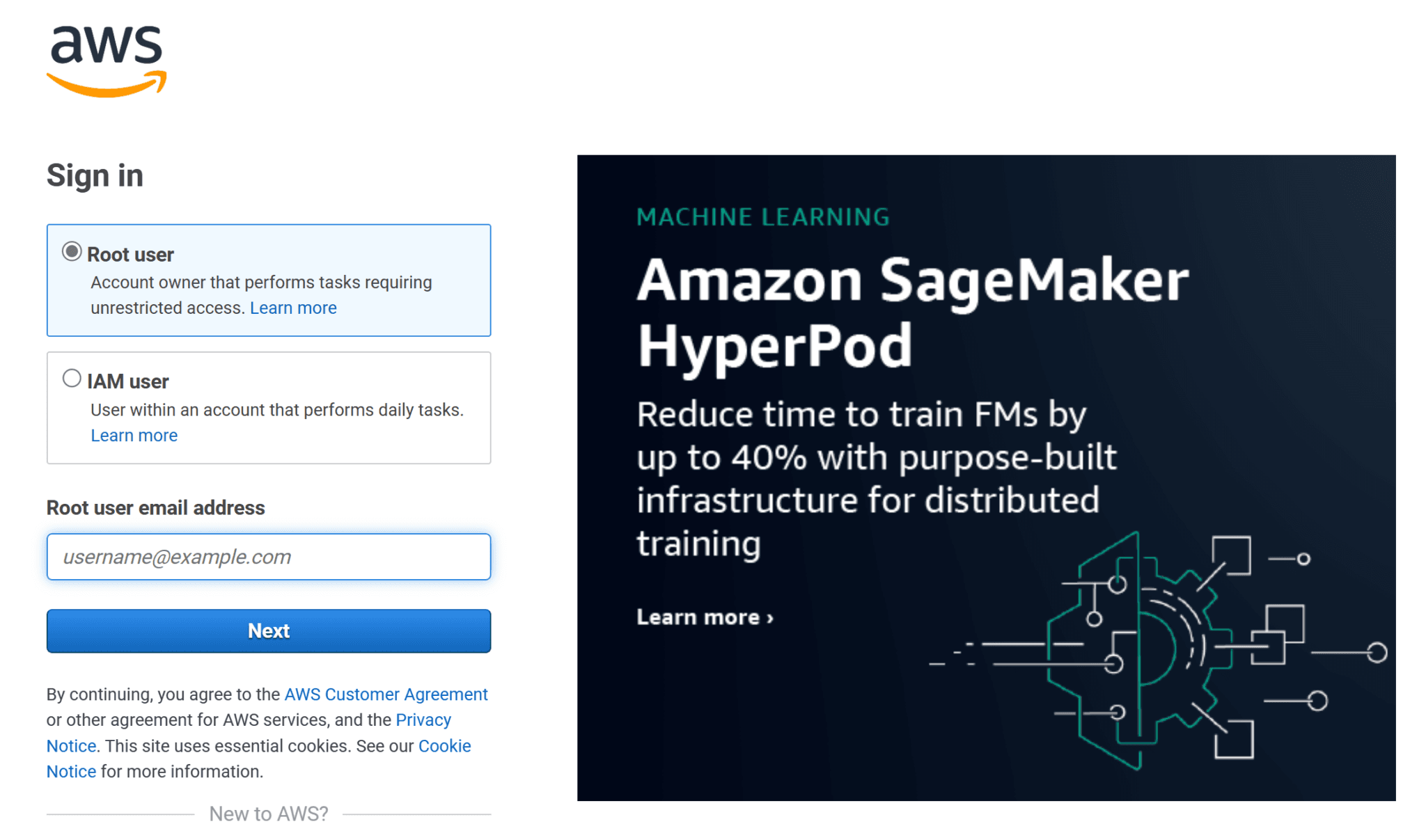Click the Root user email address field
Screen dimensions: 1426x840
[268, 556]
